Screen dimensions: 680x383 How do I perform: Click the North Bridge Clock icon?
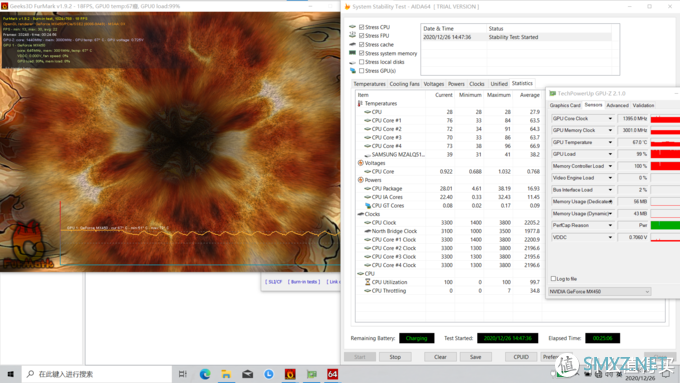tap(367, 231)
